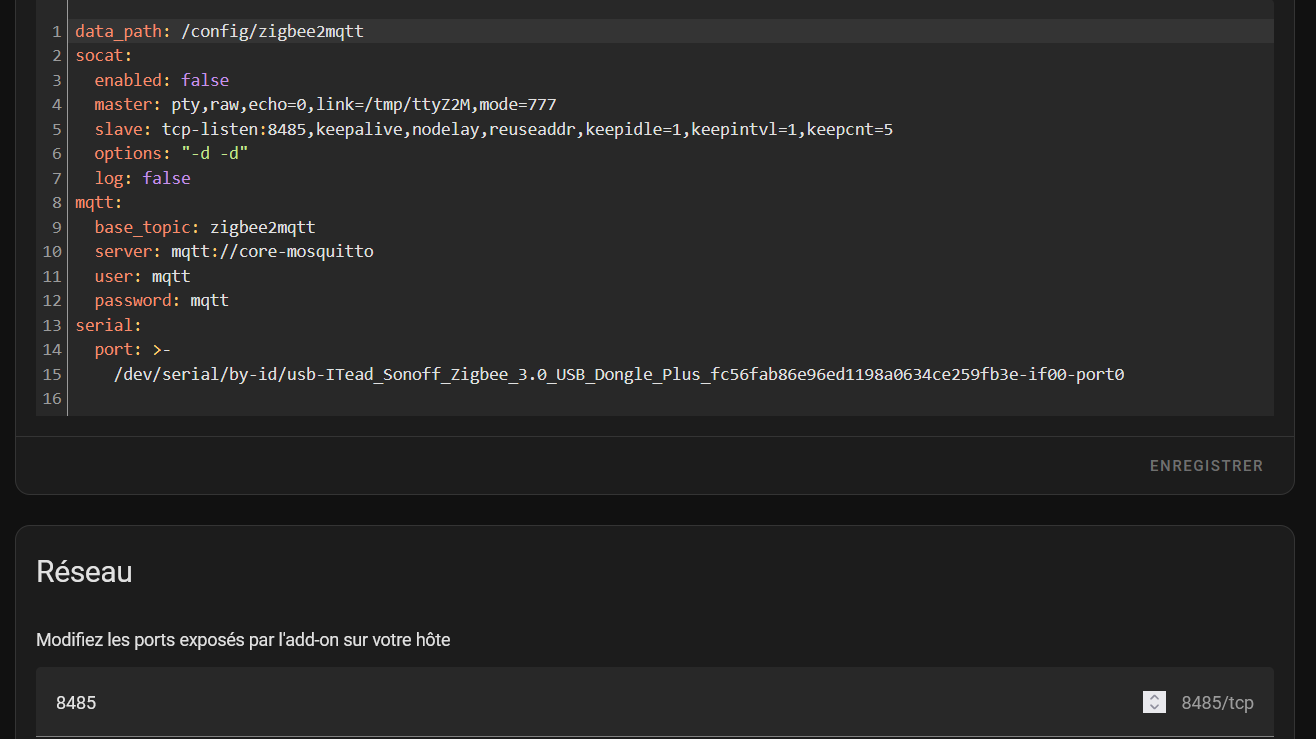Click the /dev/serial/by-id Sonoff dongle path line
Screen dimensions: 1316x739
619,374
